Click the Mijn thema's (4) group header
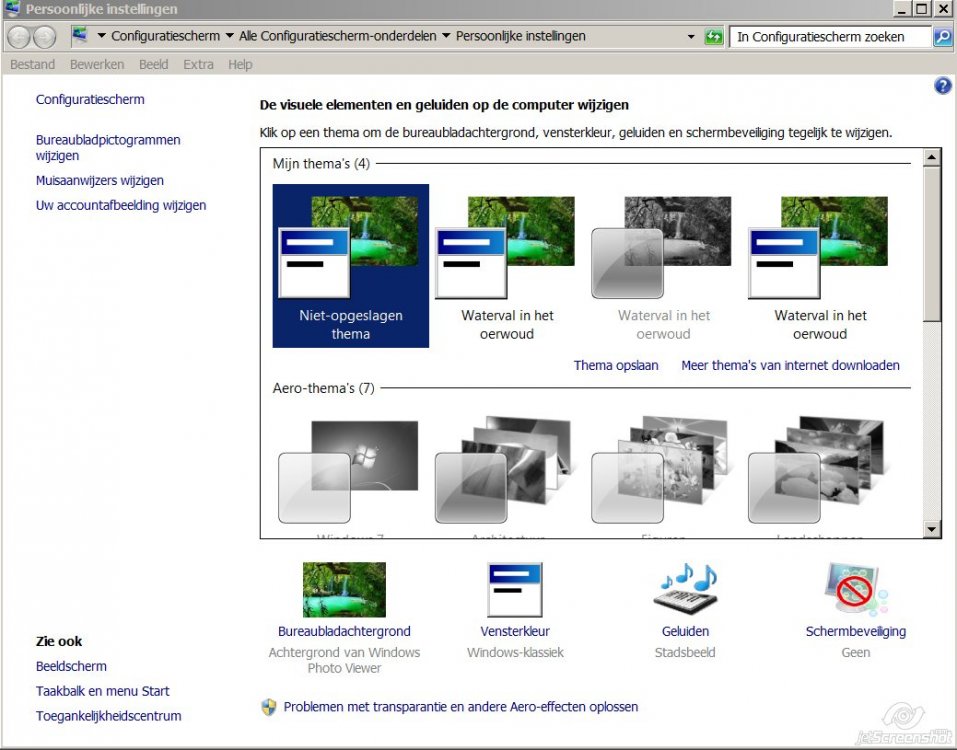Image resolution: width=957 pixels, height=750 pixels. [321, 164]
